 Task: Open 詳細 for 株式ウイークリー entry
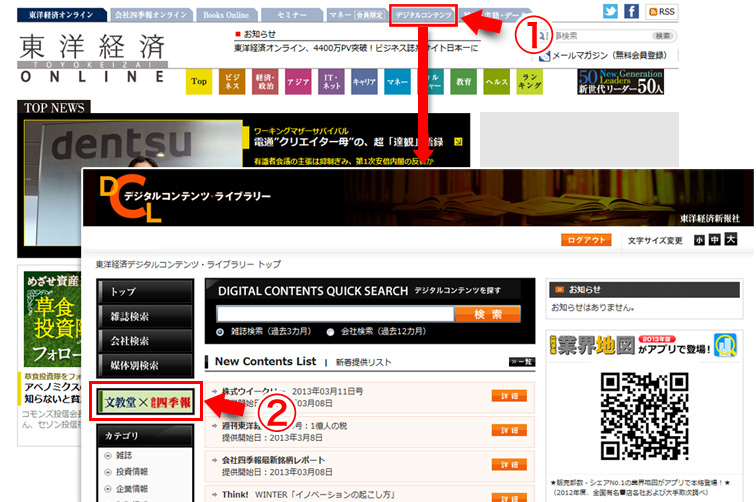509,396
